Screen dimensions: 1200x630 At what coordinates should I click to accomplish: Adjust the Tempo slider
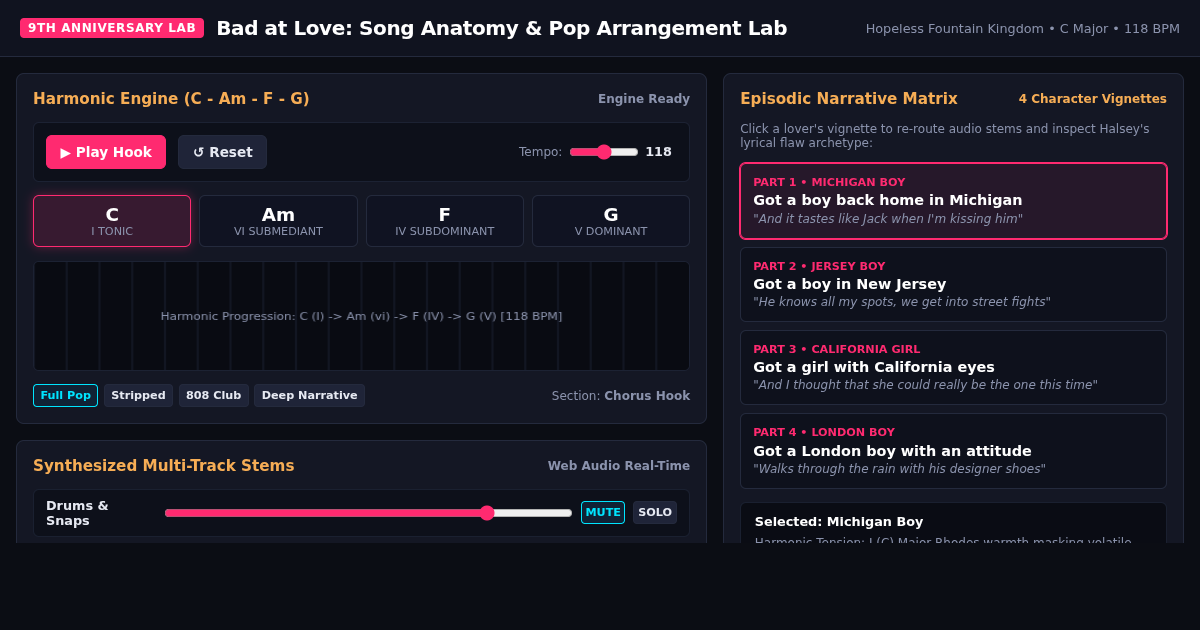(x=604, y=152)
